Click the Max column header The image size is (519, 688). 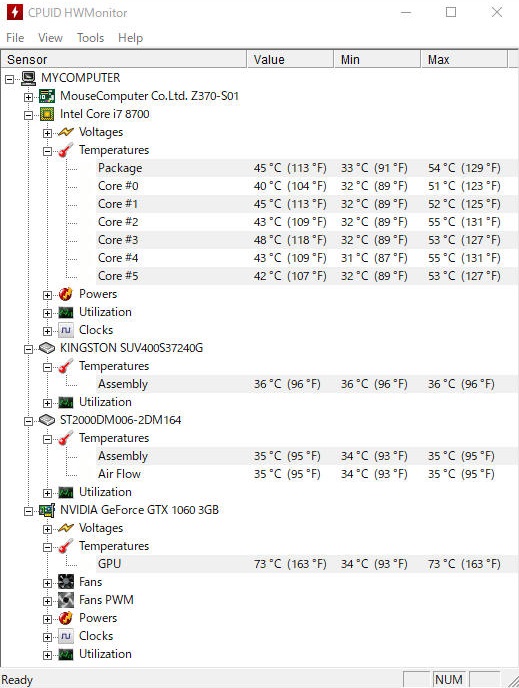(464, 60)
